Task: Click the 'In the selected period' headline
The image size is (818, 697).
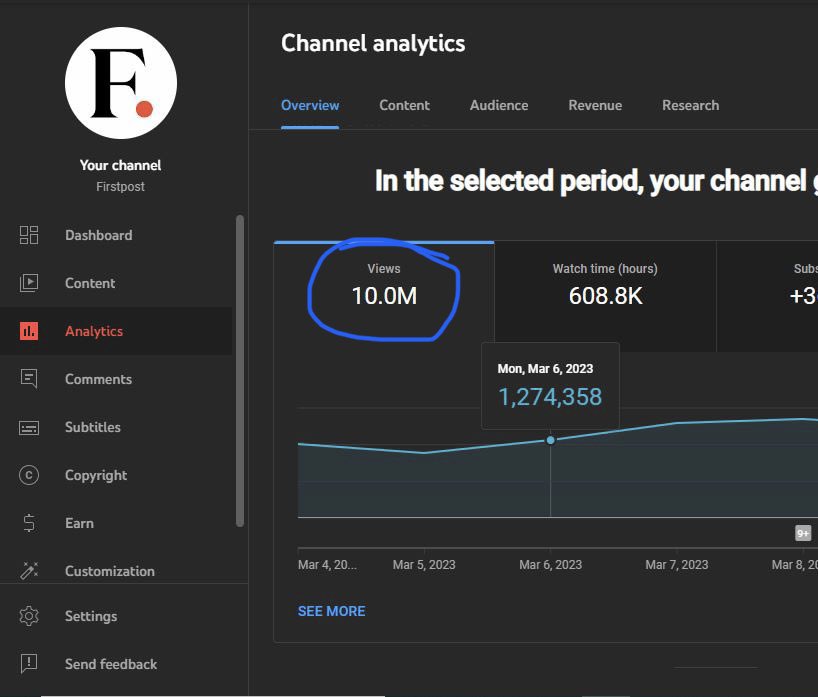Action: (596, 181)
